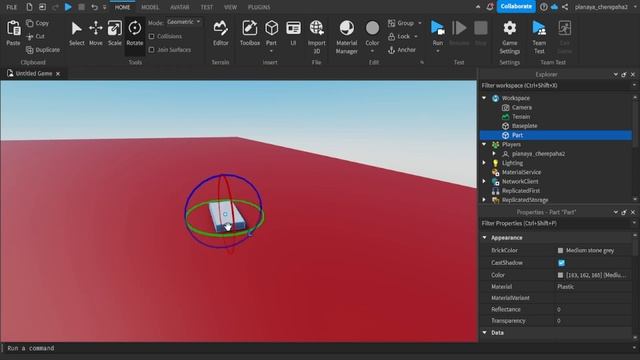Click the Transparency value field

pos(594,321)
